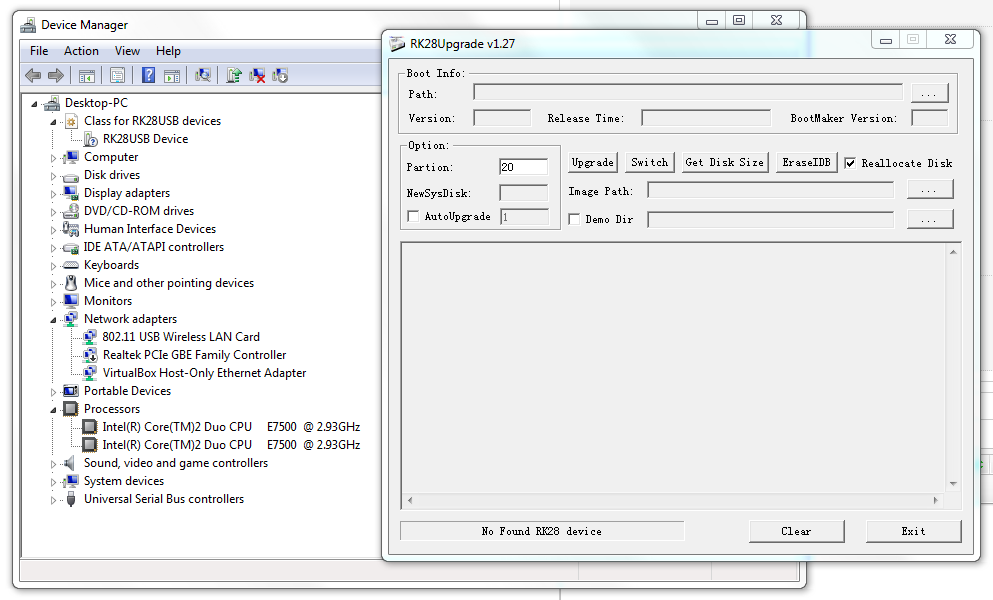
Task: Click the Properties toolbar icon
Action: click(x=117, y=75)
